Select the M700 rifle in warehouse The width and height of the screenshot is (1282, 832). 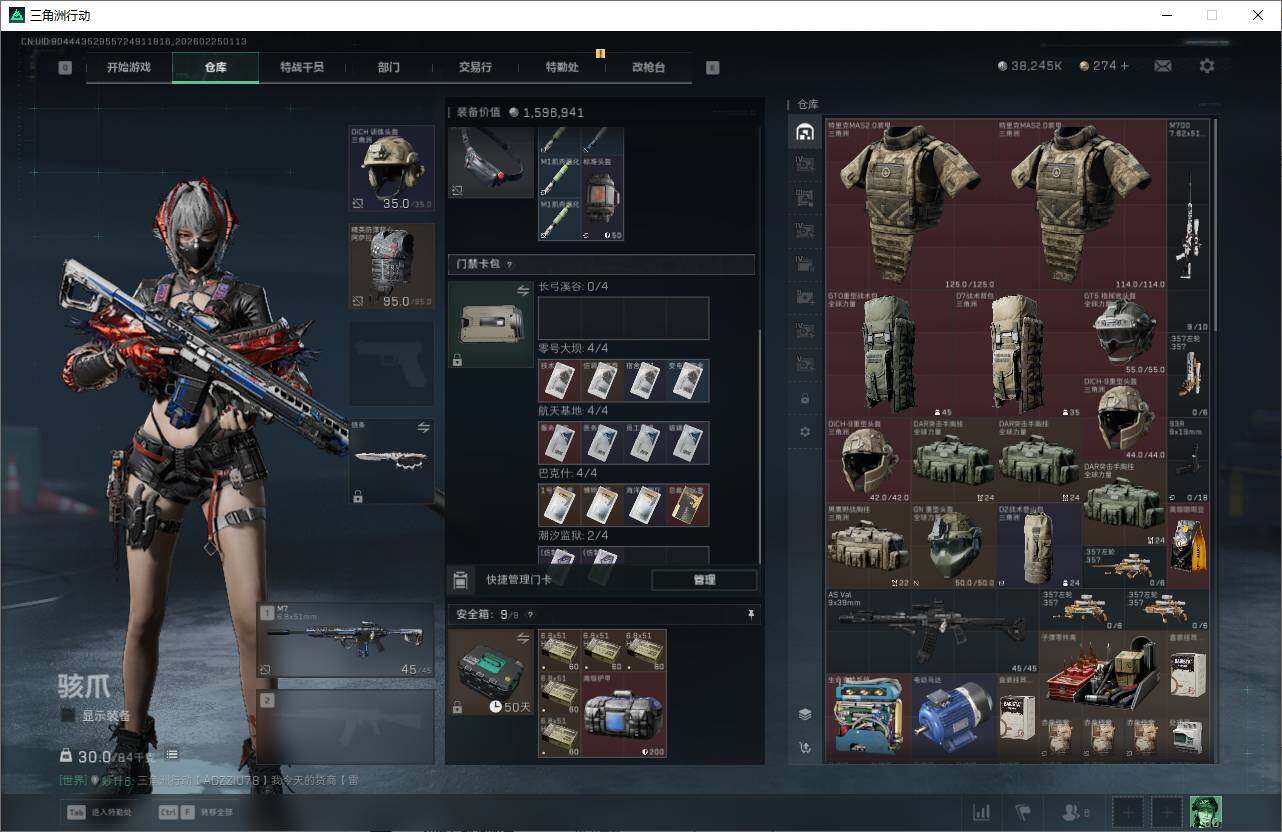[x=1188, y=226]
